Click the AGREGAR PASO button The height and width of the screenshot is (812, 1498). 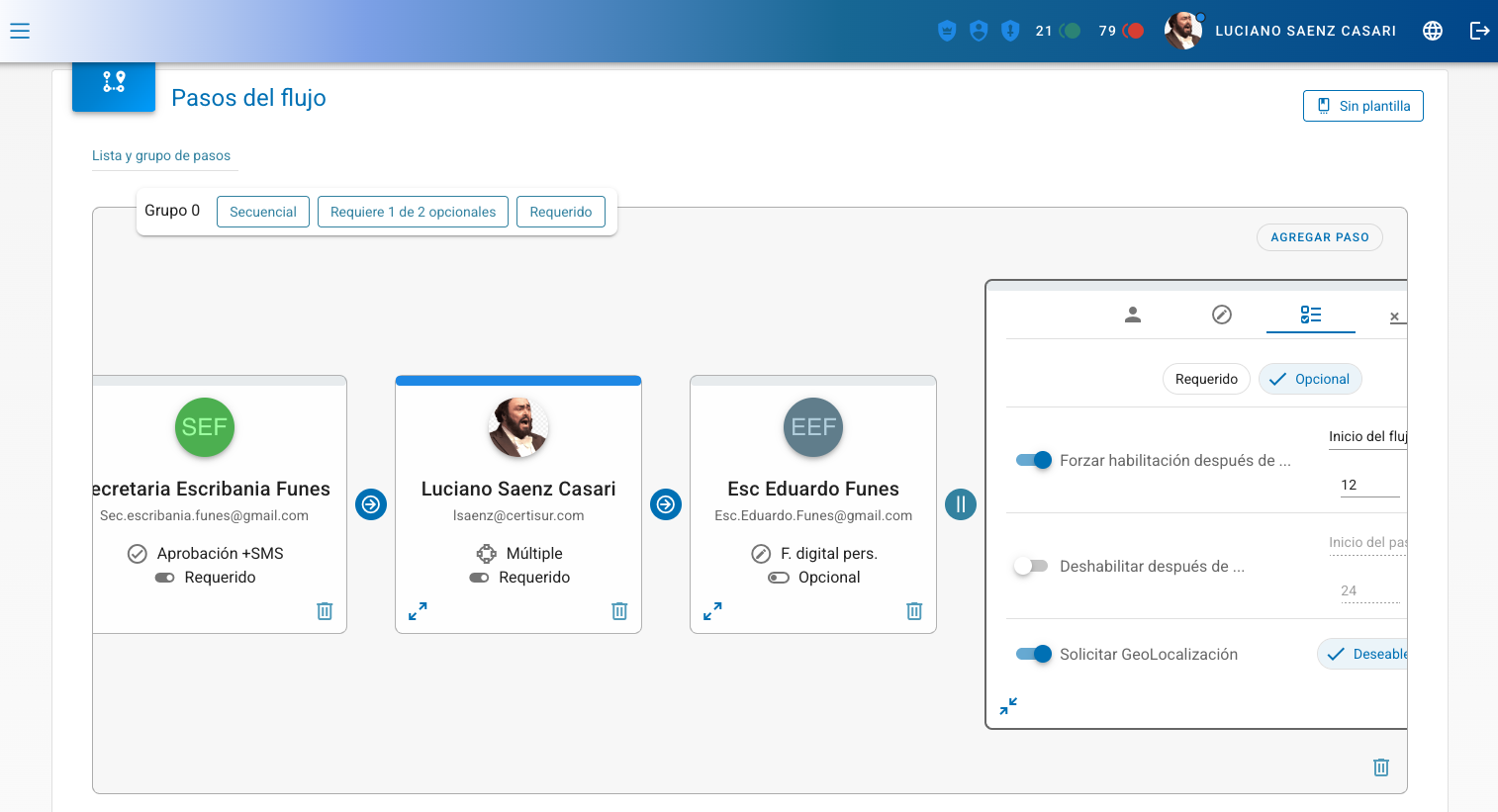(1319, 237)
